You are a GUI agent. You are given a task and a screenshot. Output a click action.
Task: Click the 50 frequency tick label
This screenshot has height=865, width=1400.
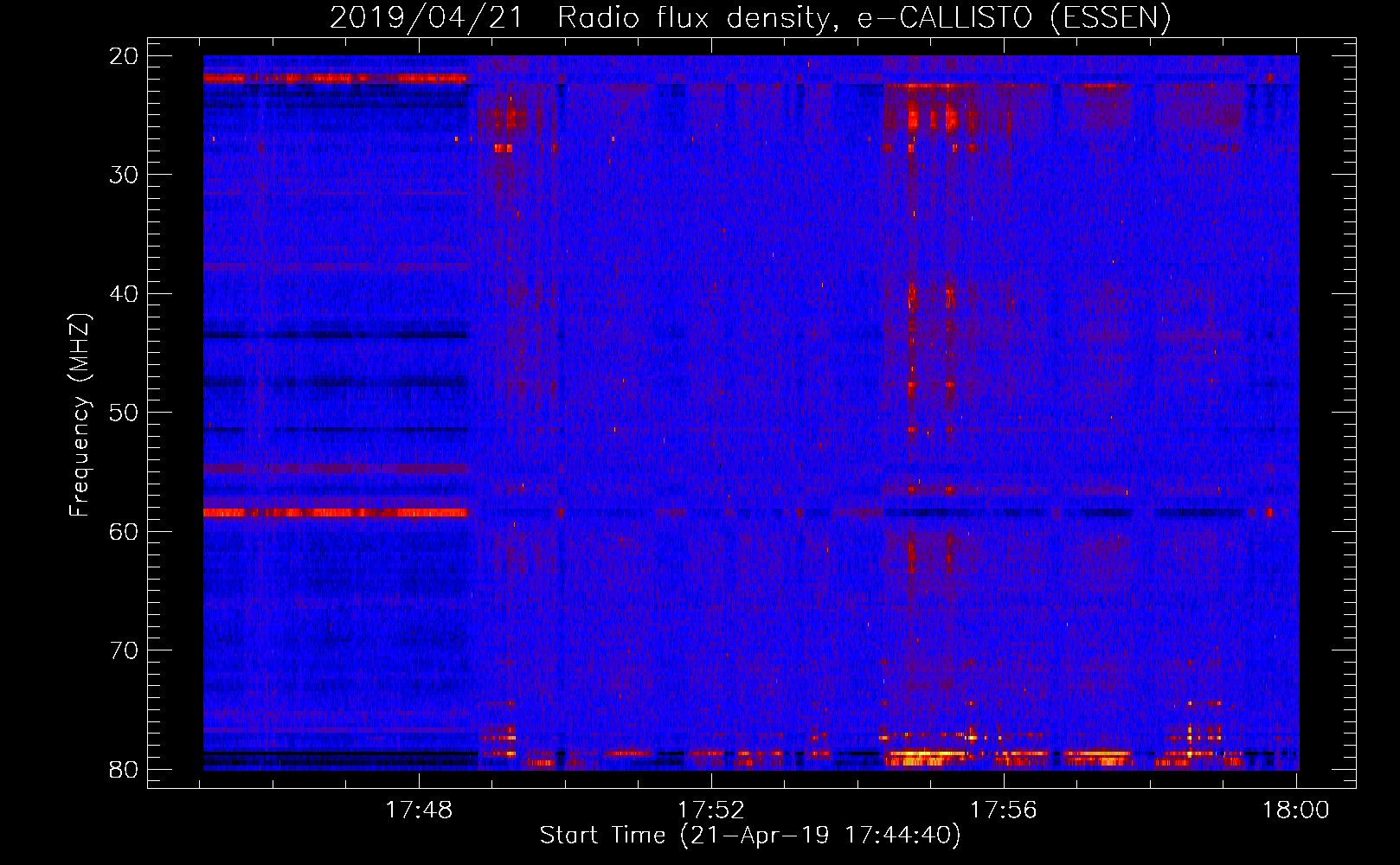(x=124, y=413)
